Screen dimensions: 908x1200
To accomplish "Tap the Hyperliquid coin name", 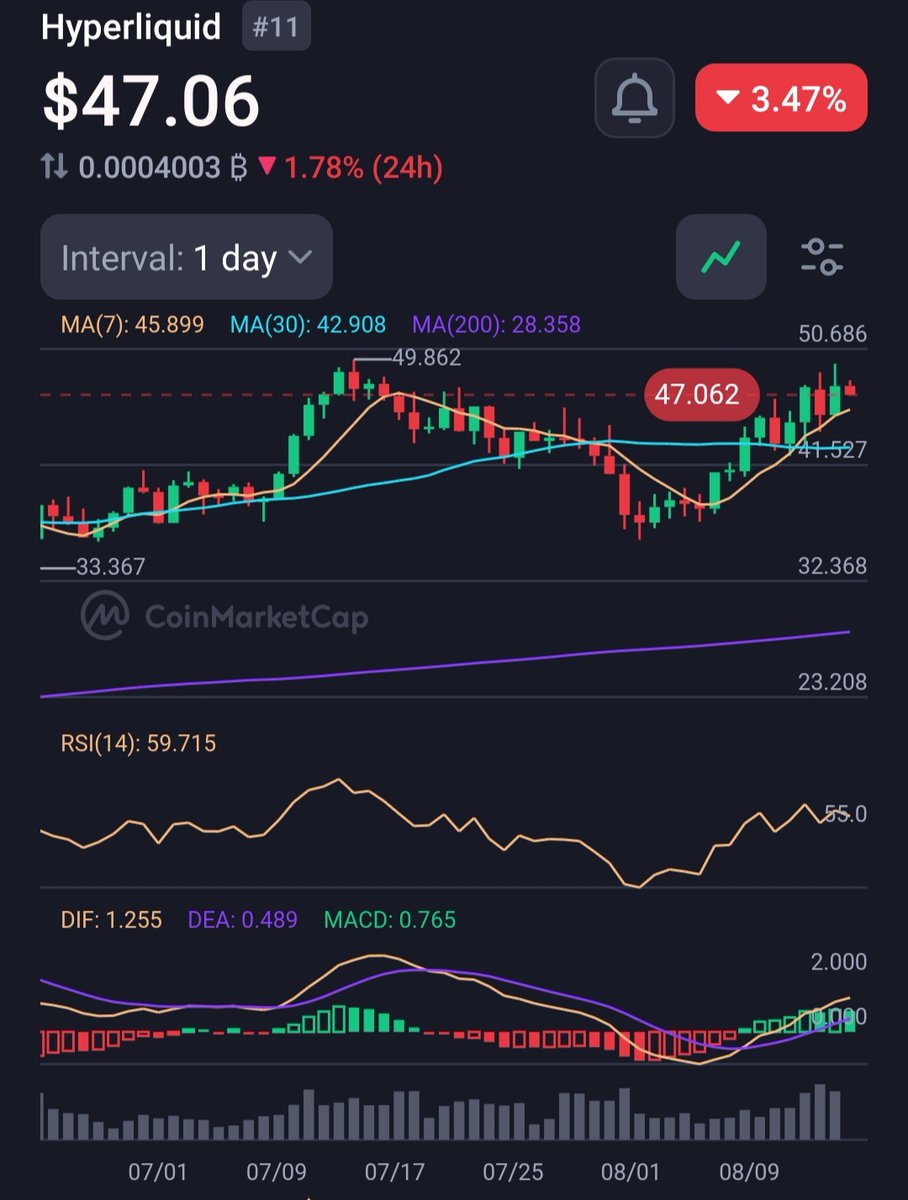I will tap(131, 27).
